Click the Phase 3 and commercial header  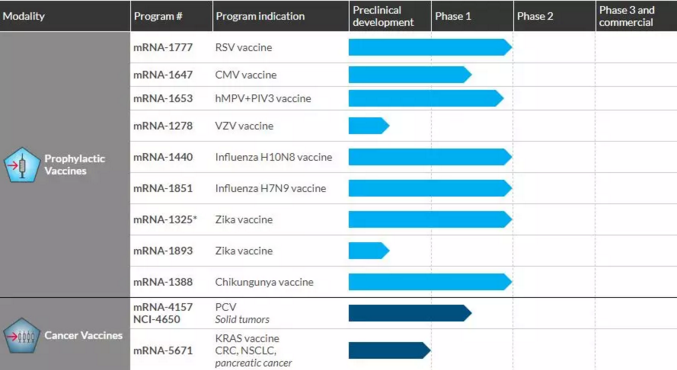point(626,16)
